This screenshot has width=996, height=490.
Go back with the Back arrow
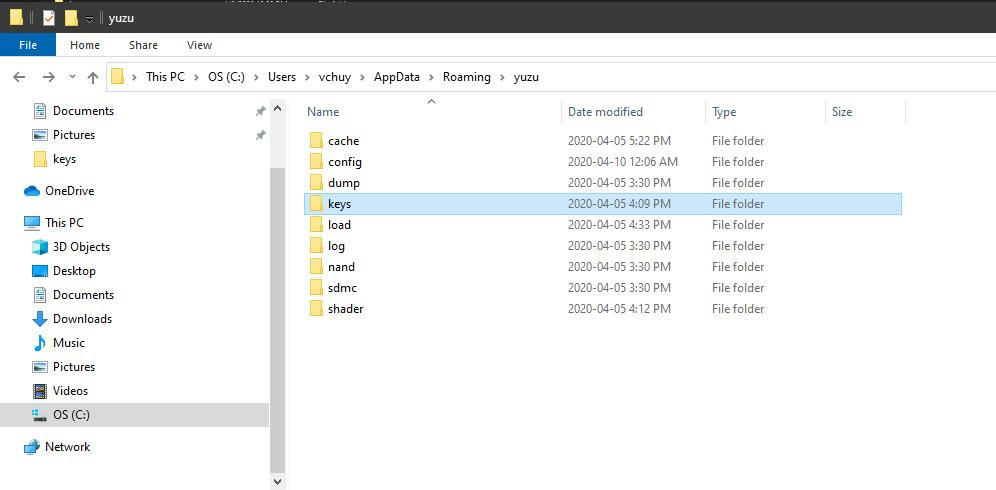pyautogui.click(x=19, y=77)
